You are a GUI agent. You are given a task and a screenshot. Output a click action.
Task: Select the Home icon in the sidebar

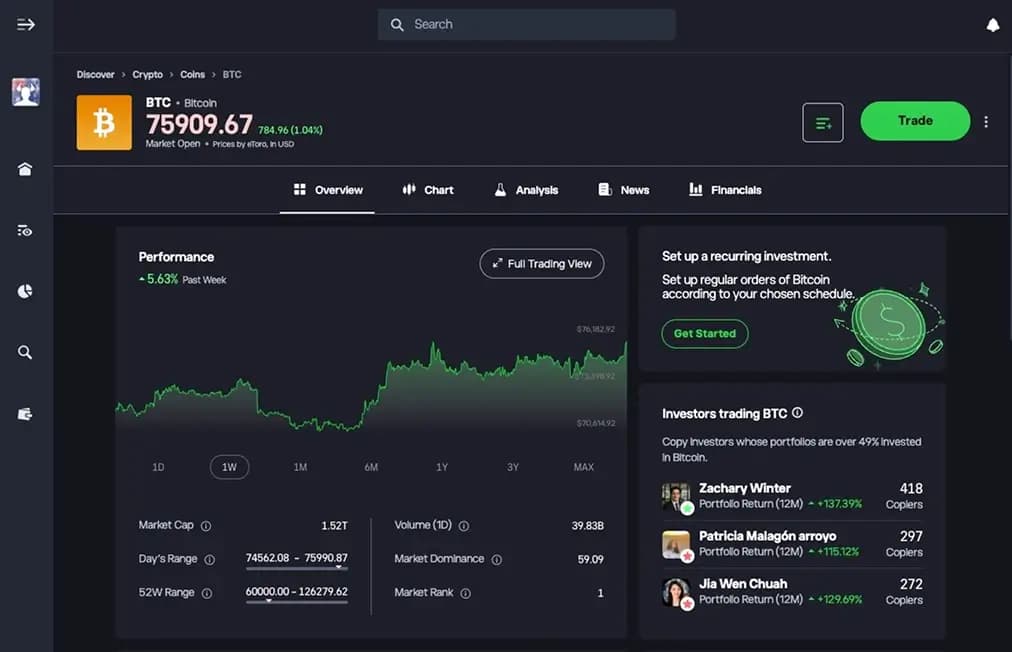click(x=26, y=169)
